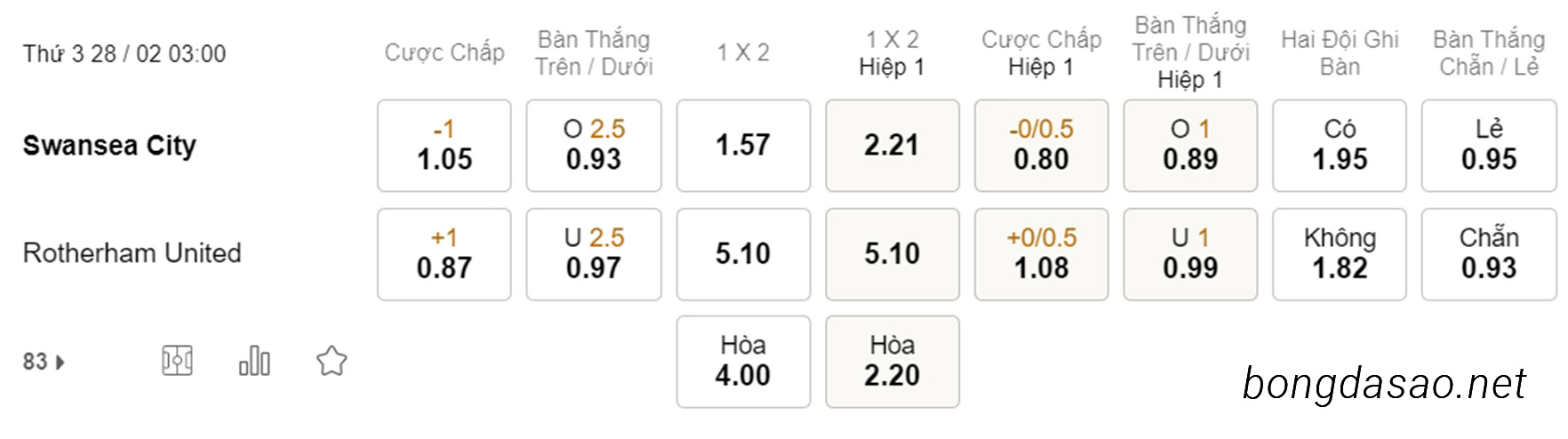Bet Rotherham United win at 5.10 full-time

pos(743,254)
